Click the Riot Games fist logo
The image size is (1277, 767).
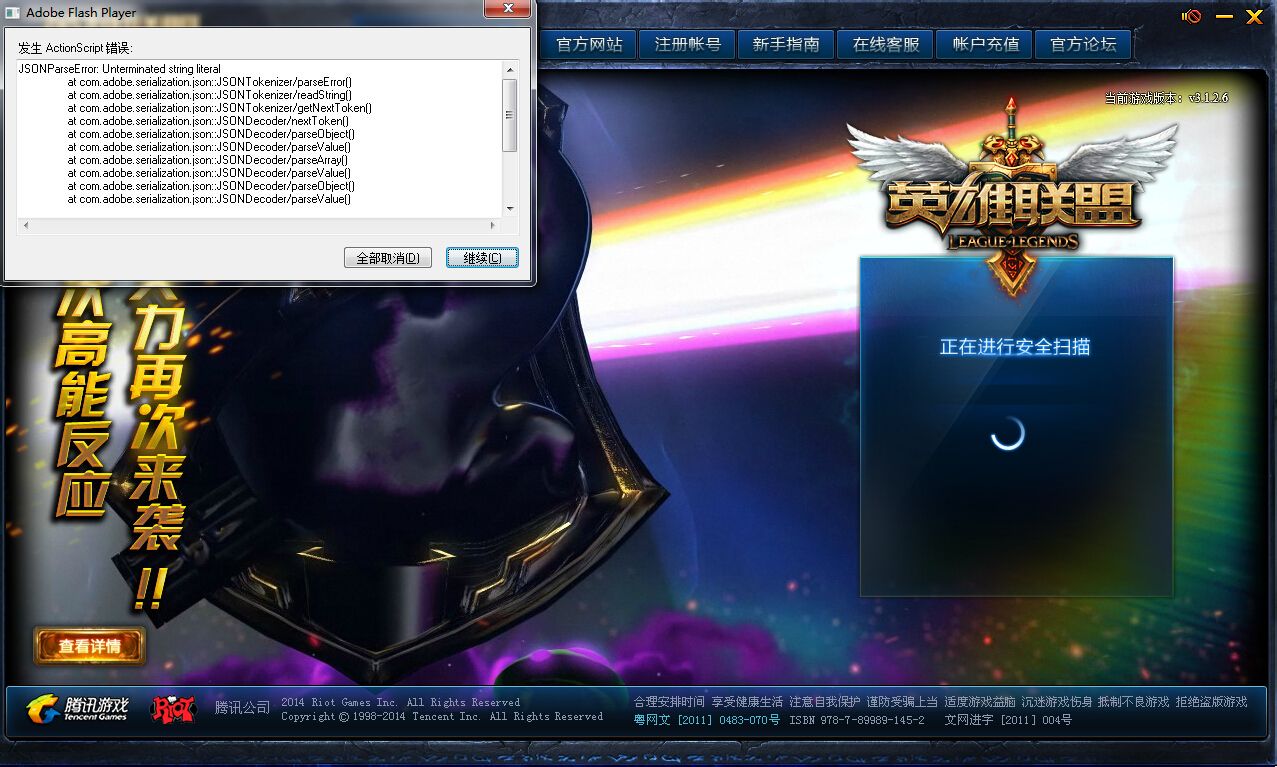point(172,710)
